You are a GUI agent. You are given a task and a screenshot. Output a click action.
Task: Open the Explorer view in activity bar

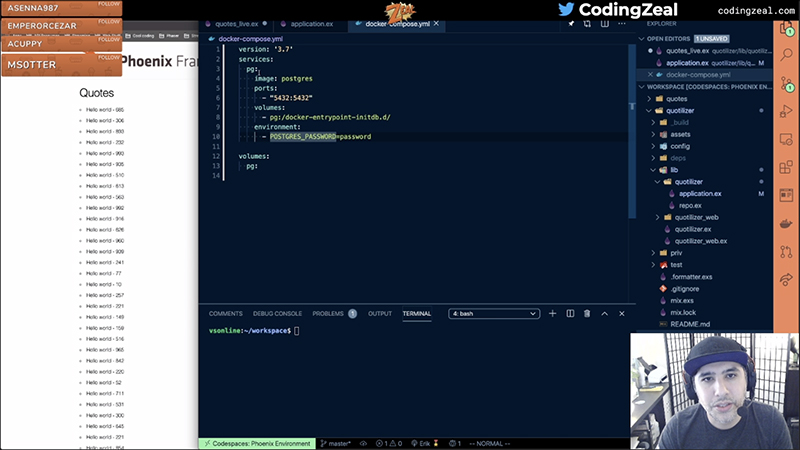point(786,29)
